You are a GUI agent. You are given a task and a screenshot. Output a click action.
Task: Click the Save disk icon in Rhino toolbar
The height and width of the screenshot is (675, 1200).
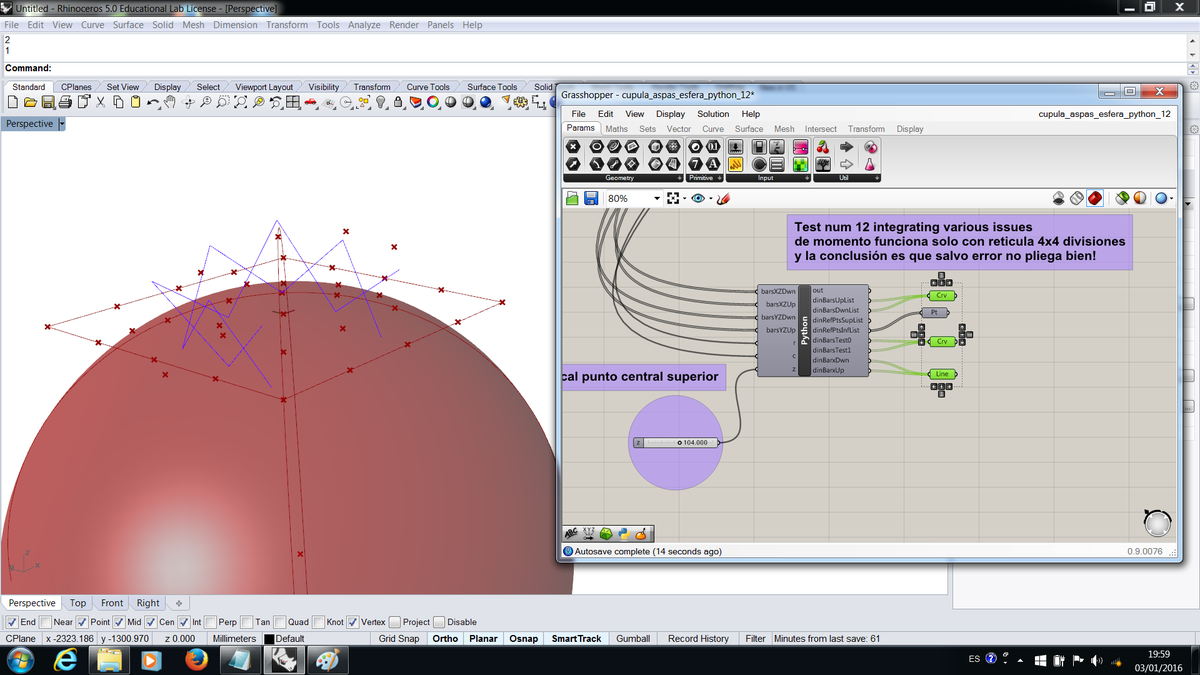pos(47,102)
